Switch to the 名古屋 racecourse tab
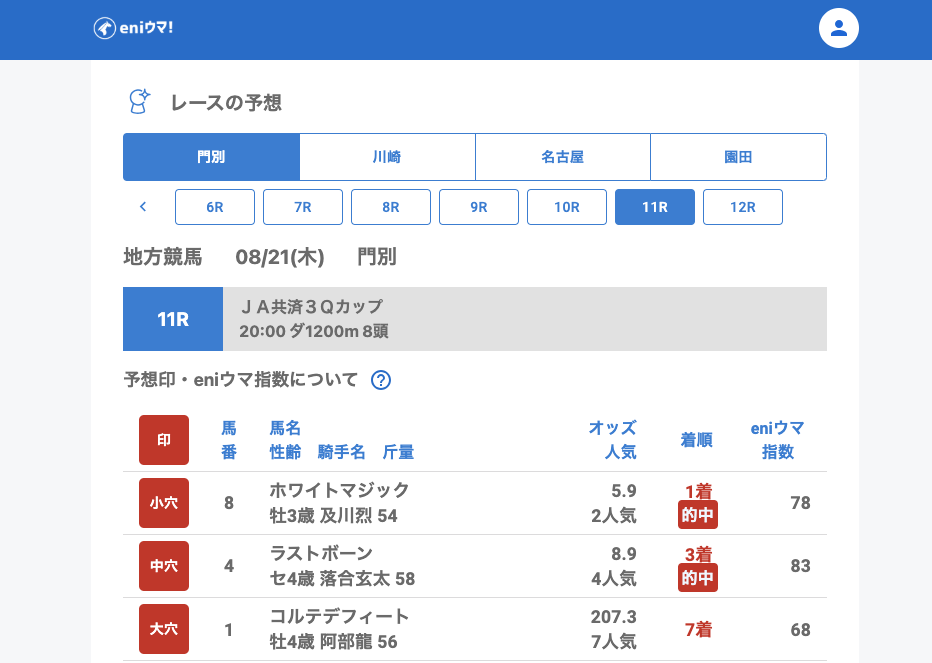Image resolution: width=932 pixels, height=663 pixels. click(562, 157)
